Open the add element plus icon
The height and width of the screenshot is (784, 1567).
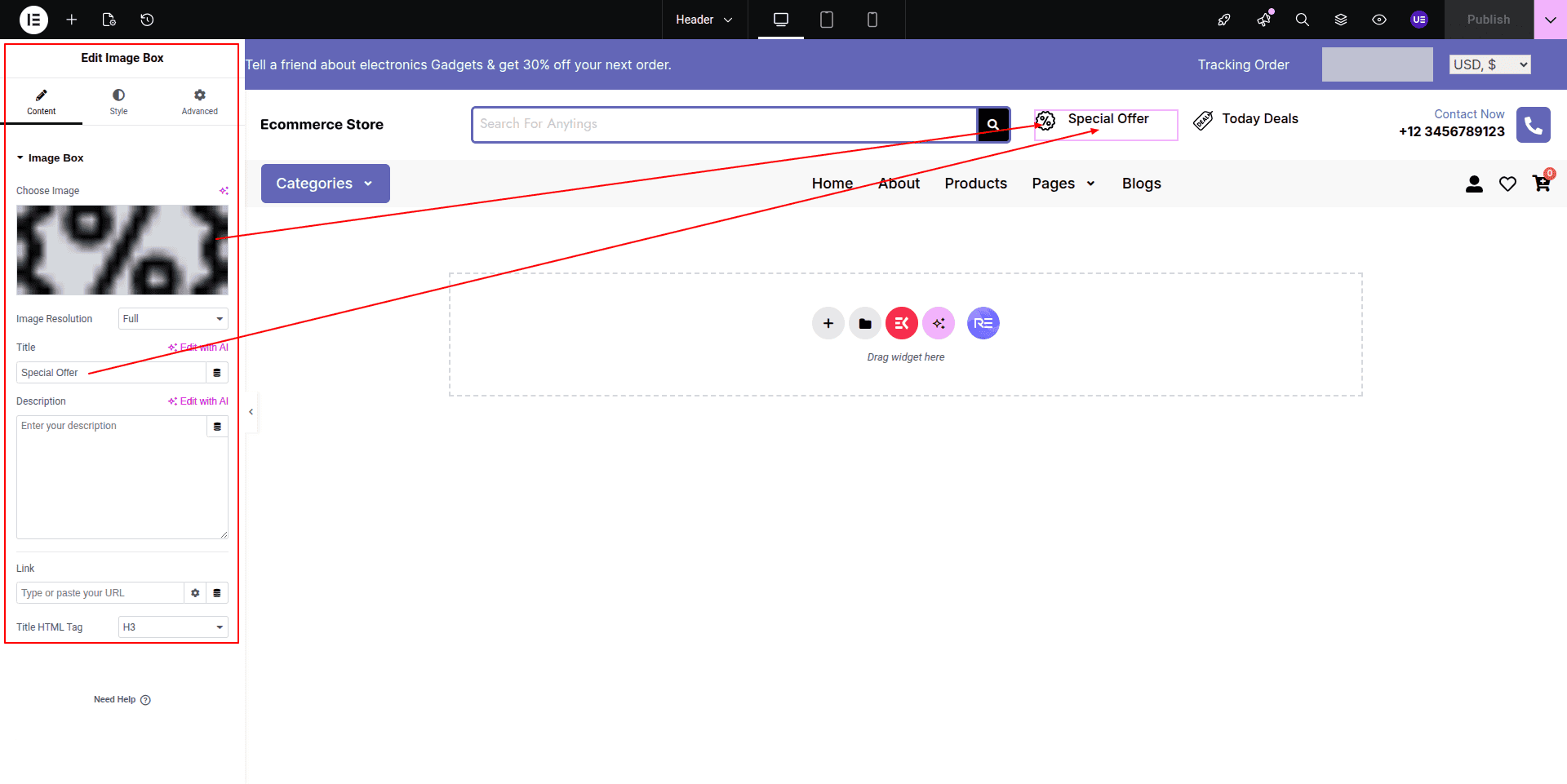tap(72, 20)
